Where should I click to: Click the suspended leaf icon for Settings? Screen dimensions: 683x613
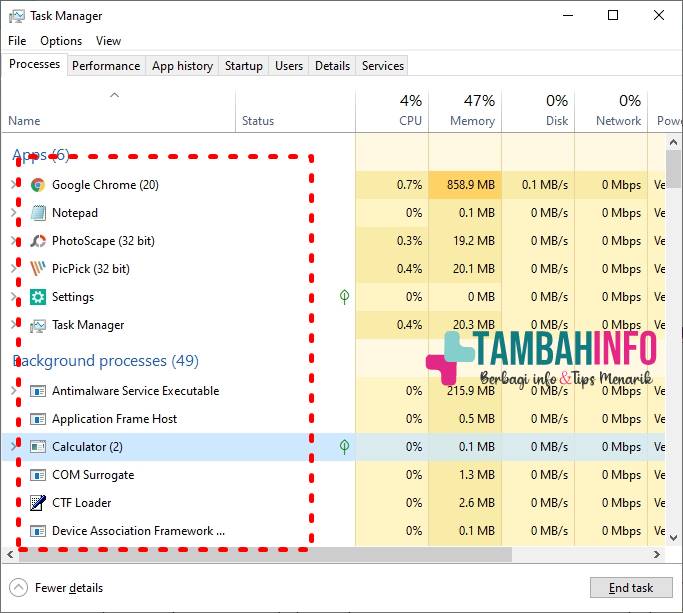coord(345,297)
